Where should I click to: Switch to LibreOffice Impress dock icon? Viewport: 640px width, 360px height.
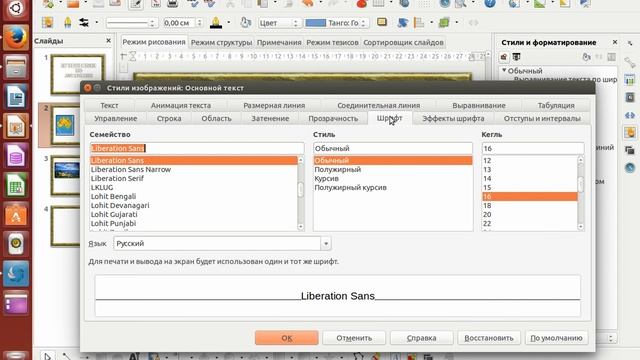(x=16, y=126)
